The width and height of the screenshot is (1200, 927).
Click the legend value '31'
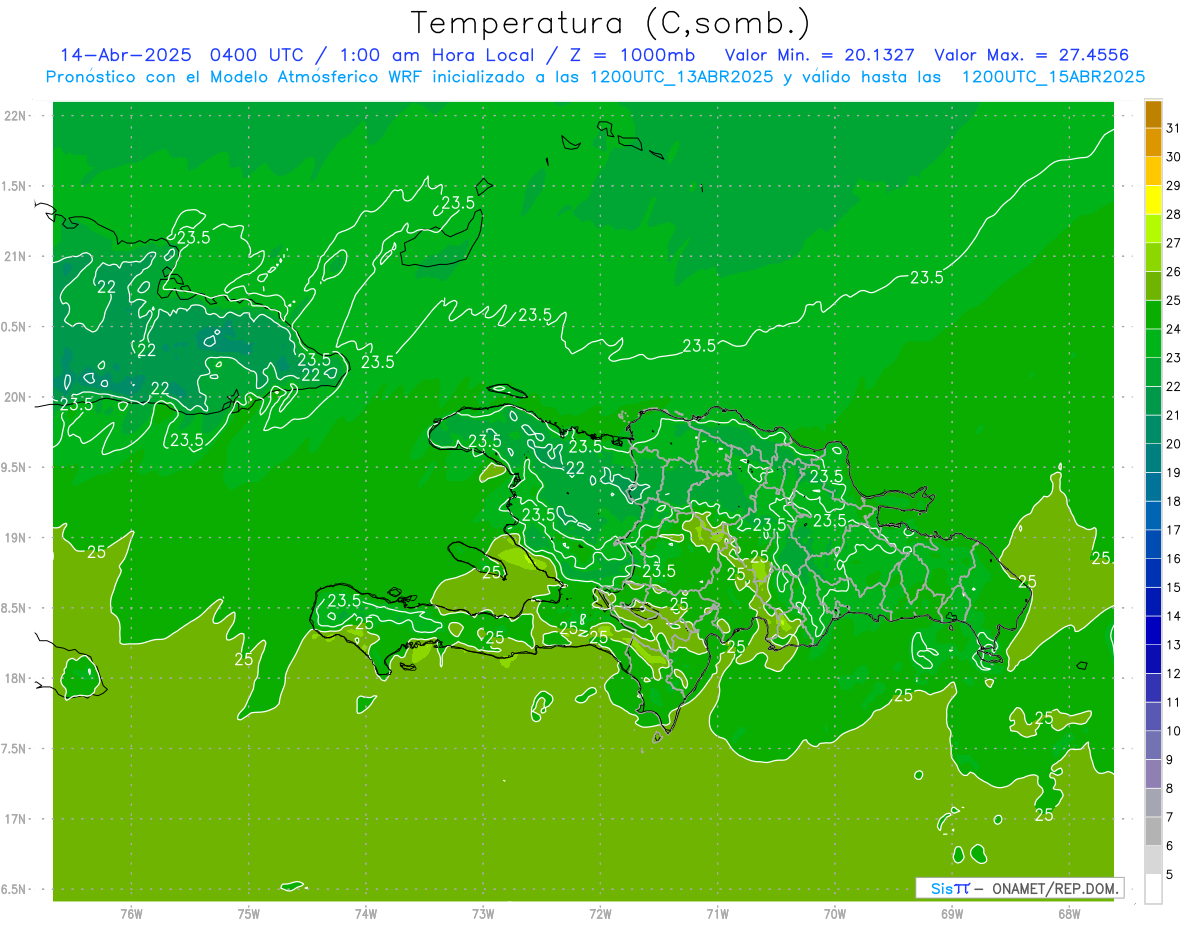[x=1173, y=128]
